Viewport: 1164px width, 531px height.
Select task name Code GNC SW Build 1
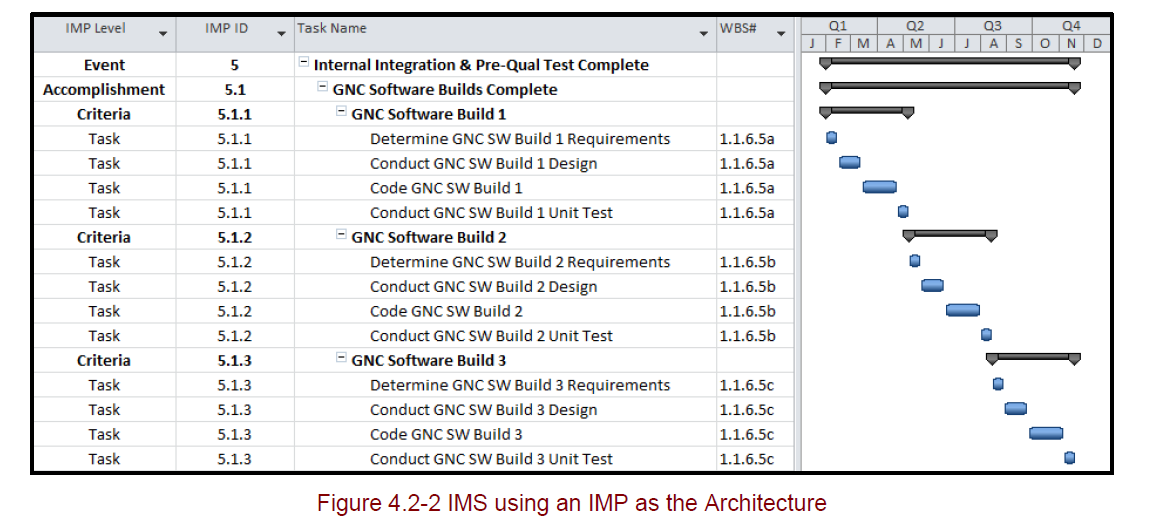(446, 188)
